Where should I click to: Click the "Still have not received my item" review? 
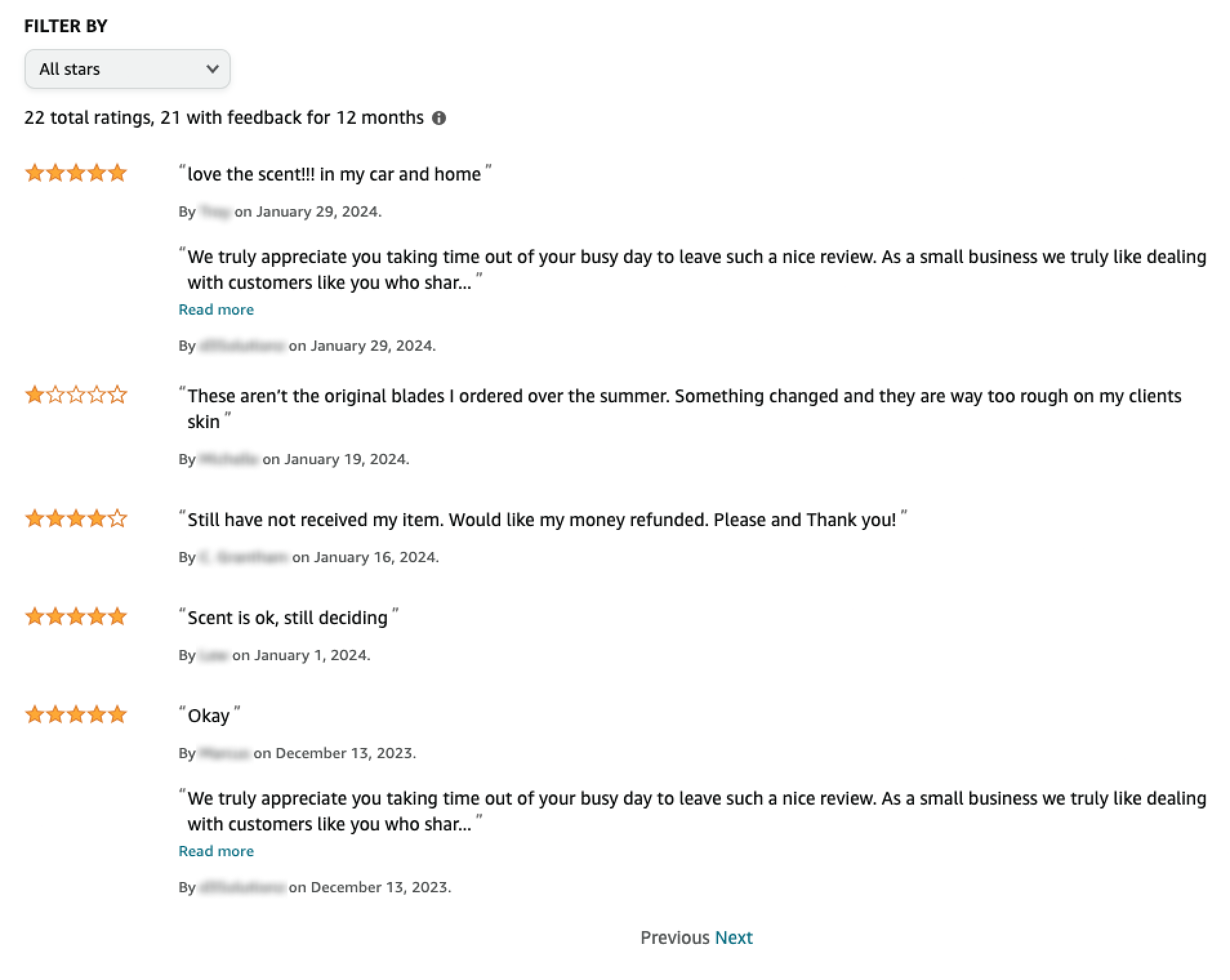pyautogui.click(x=542, y=520)
